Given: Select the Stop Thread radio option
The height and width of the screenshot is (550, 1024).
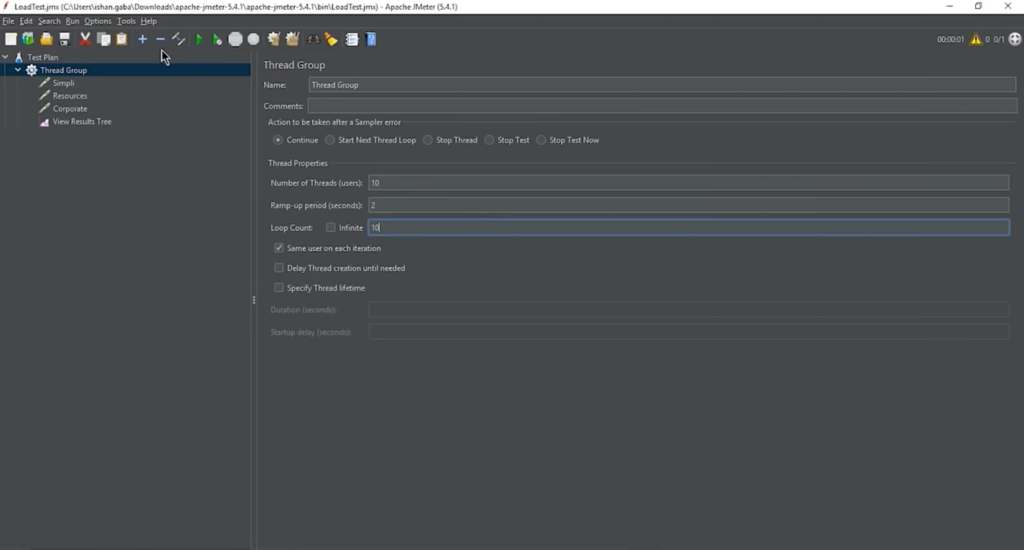Looking at the screenshot, I should [428, 140].
